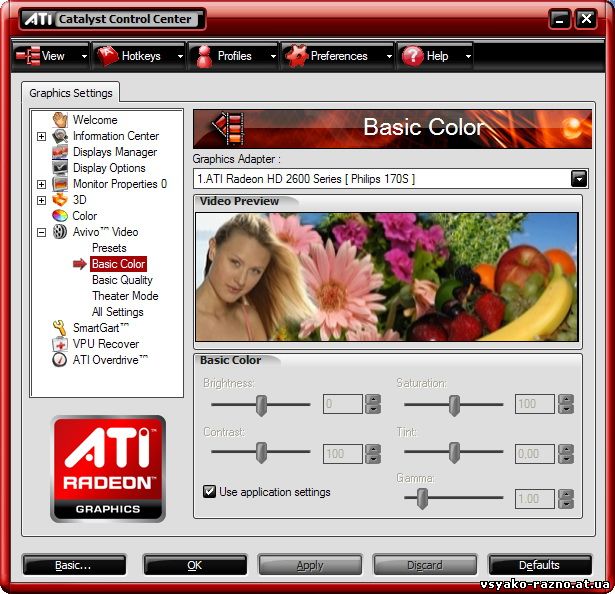The width and height of the screenshot is (615, 594).
Task: Select Basic Color tree item
Action: tap(118, 264)
